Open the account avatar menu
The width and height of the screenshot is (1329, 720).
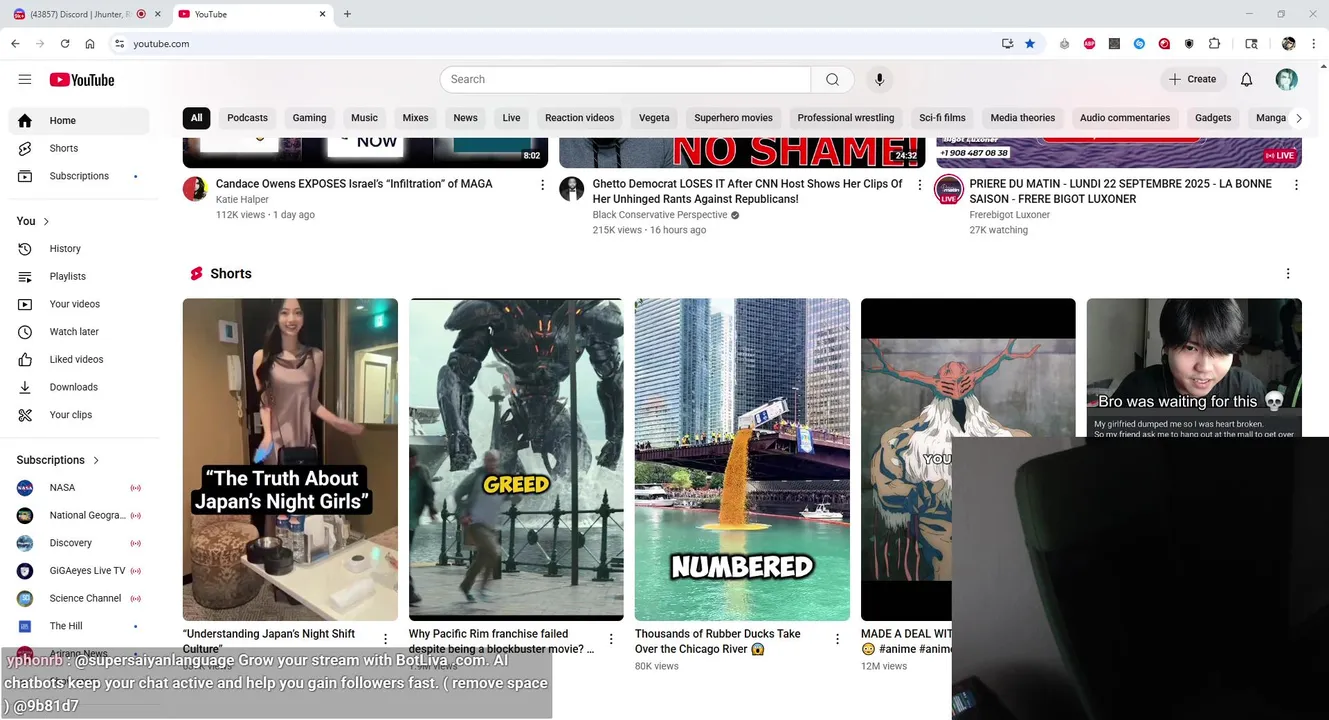point(1286,79)
